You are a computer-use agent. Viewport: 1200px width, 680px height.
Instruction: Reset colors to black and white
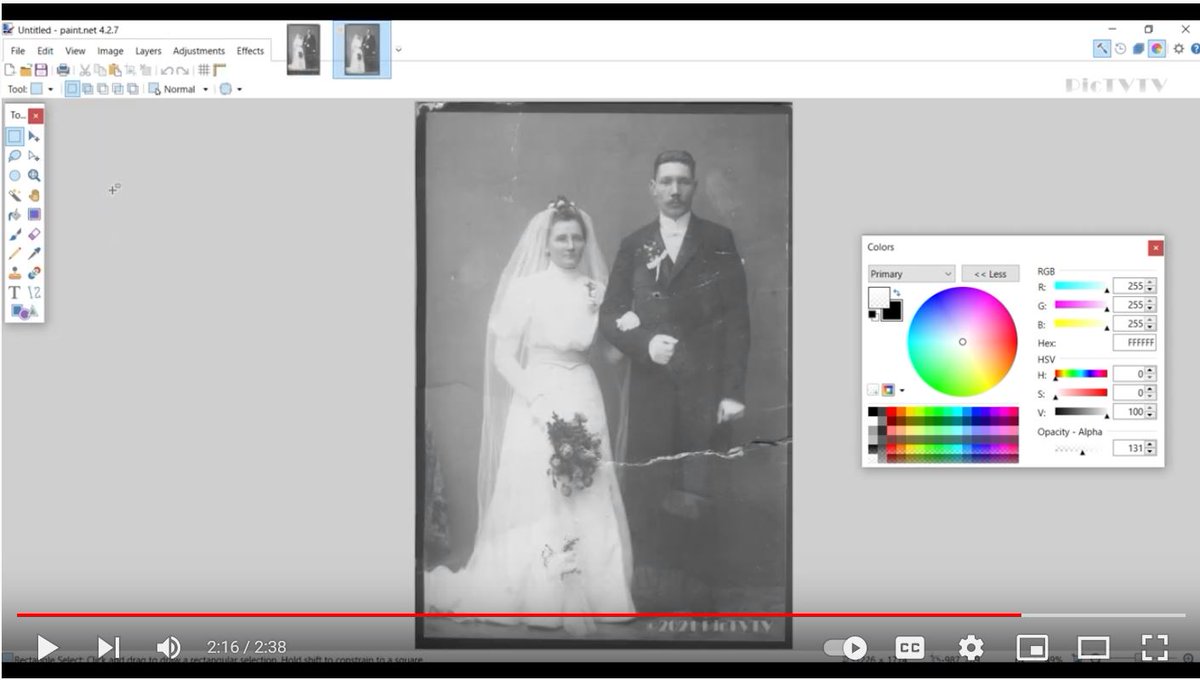[x=873, y=314]
